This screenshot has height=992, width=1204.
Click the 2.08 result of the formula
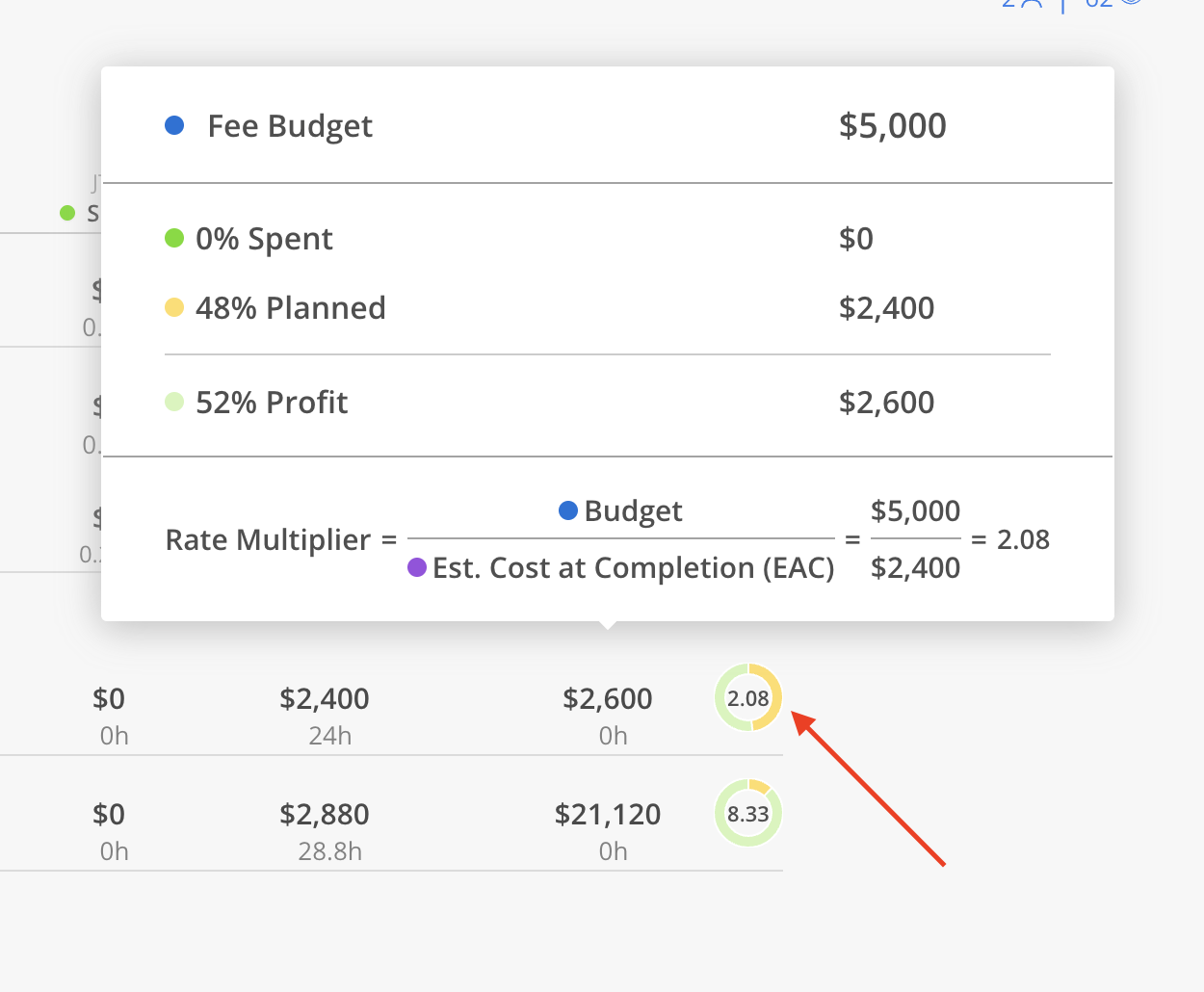click(x=1023, y=539)
